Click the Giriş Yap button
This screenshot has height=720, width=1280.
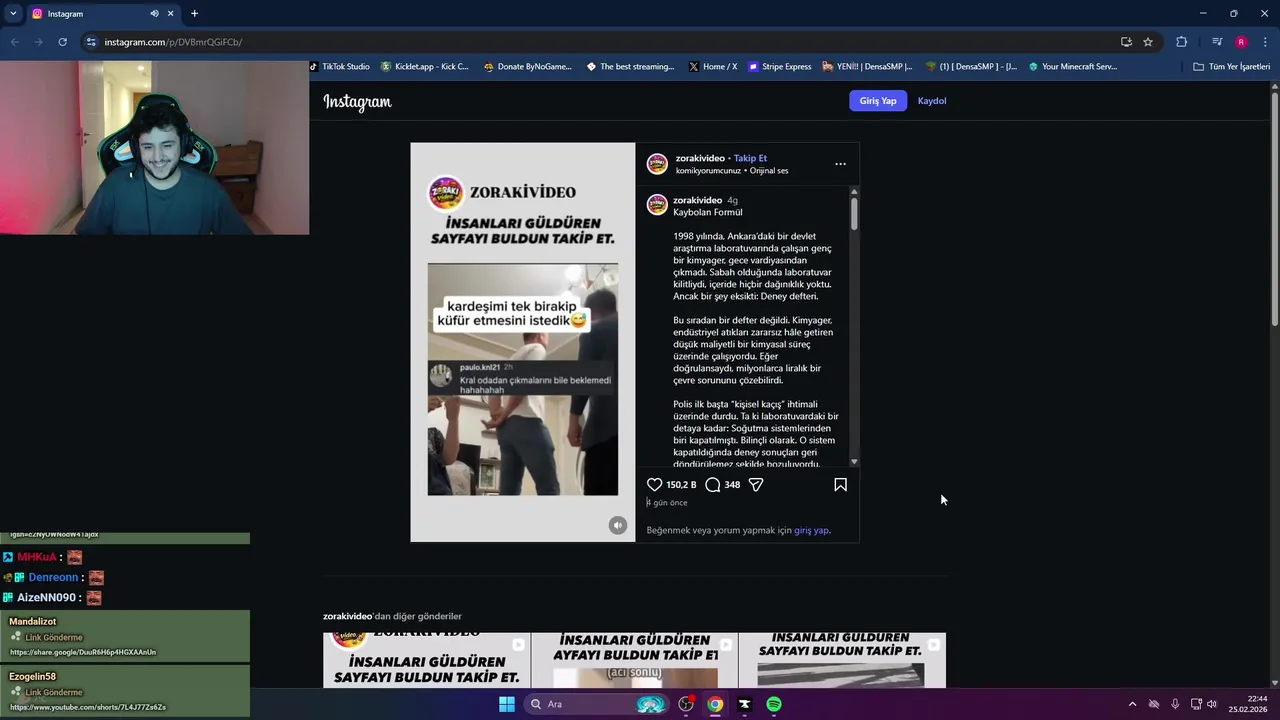(878, 101)
